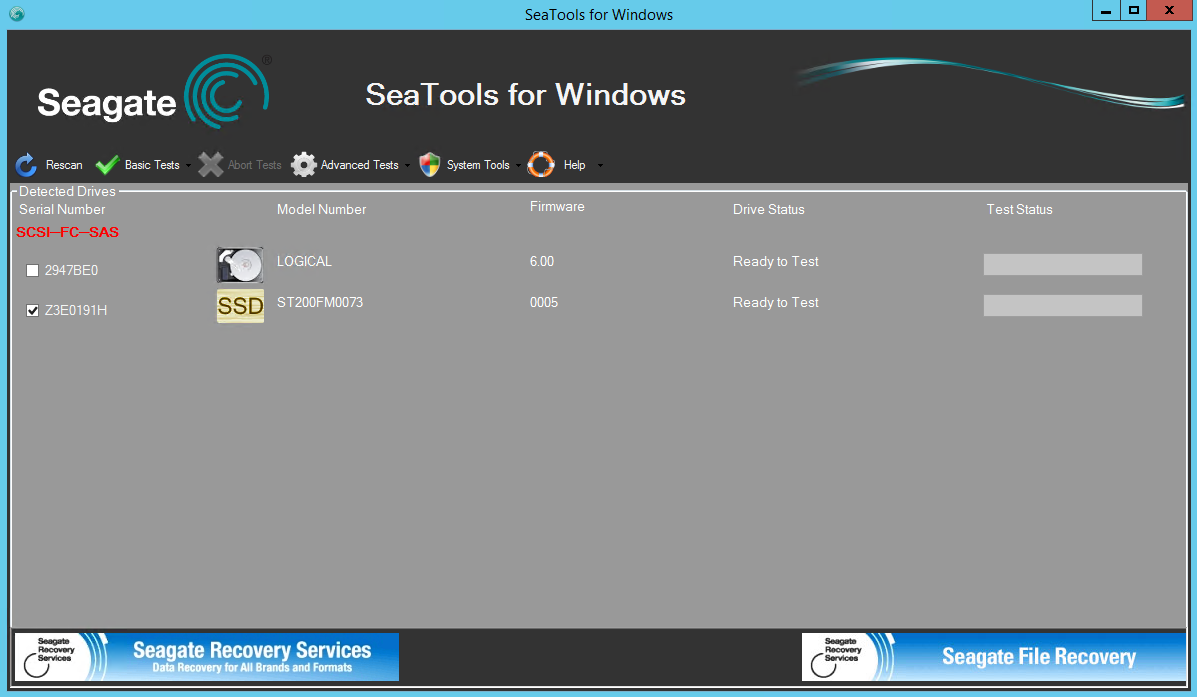1197x697 pixels.
Task: Check the box for drive 2947BE0
Action: pos(32,270)
